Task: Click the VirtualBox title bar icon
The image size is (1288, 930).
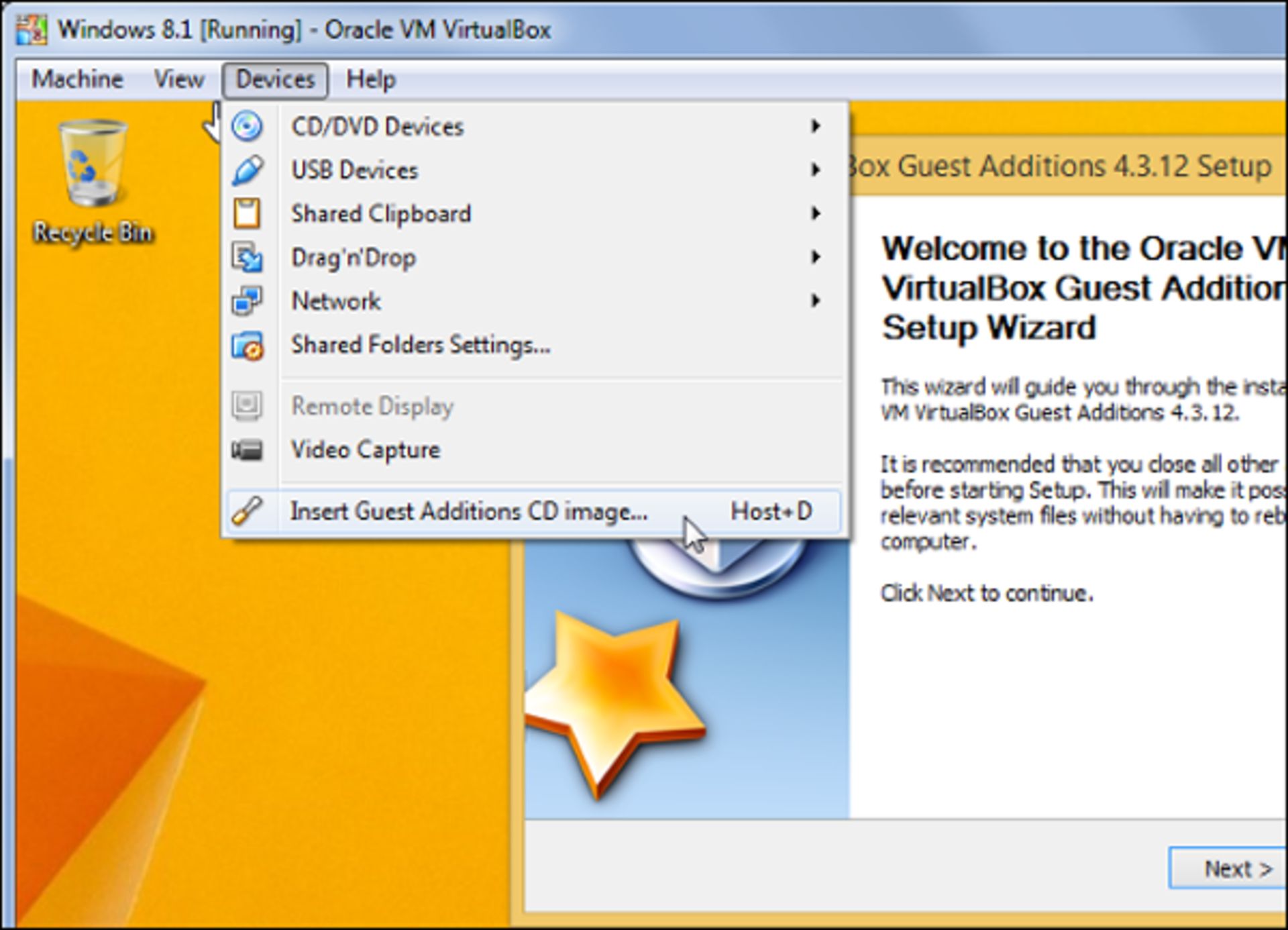Action: pyautogui.click(x=31, y=30)
